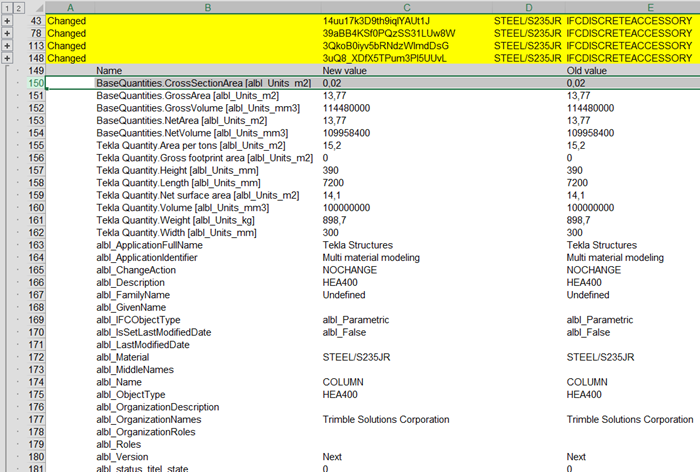Viewport: 700px width, 472px height.
Task: Expand the group at row 43
Action: [8, 20]
